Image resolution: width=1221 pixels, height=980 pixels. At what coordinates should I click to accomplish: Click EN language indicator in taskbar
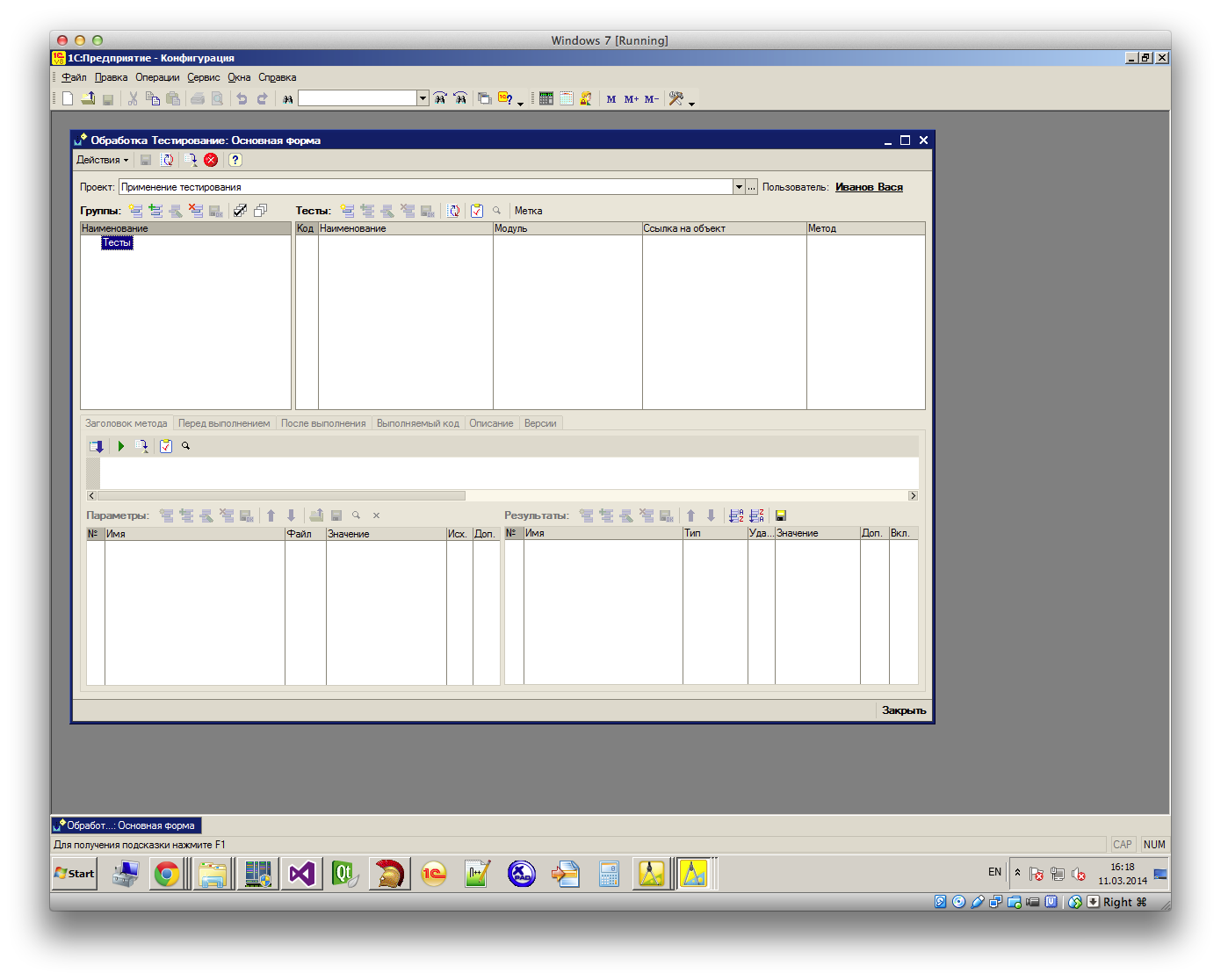994,872
